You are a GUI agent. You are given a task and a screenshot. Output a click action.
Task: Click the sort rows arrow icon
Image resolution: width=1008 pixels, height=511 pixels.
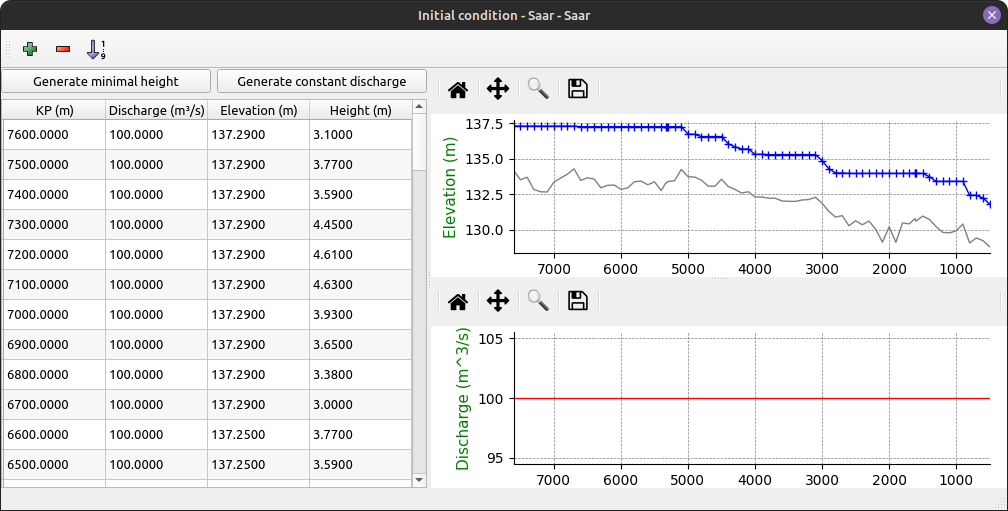point(96,48)
